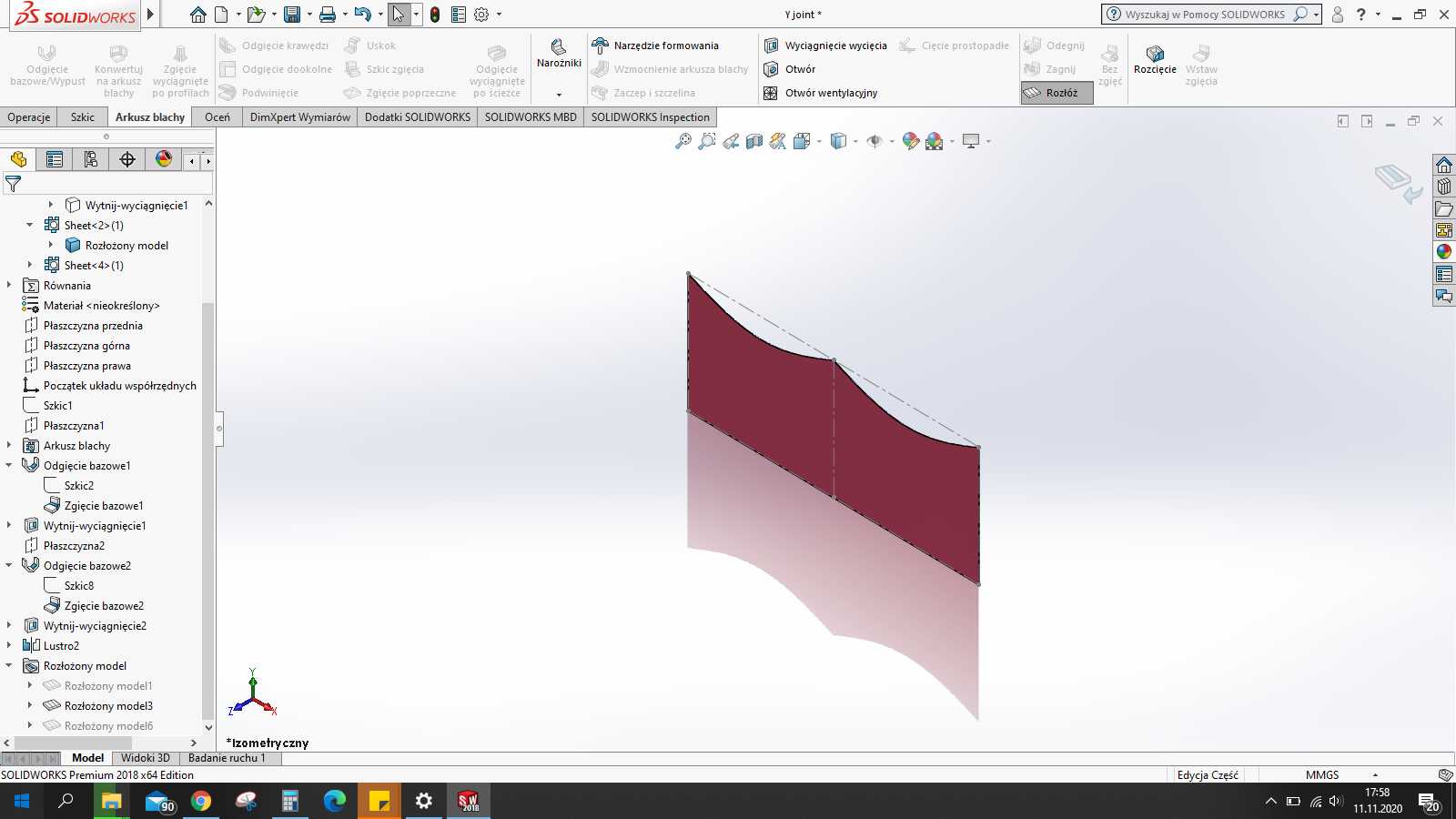This screenshot has width=1456, height=819.
Task: Open DimXpertManager tab
Action: [x=127, y=159]
